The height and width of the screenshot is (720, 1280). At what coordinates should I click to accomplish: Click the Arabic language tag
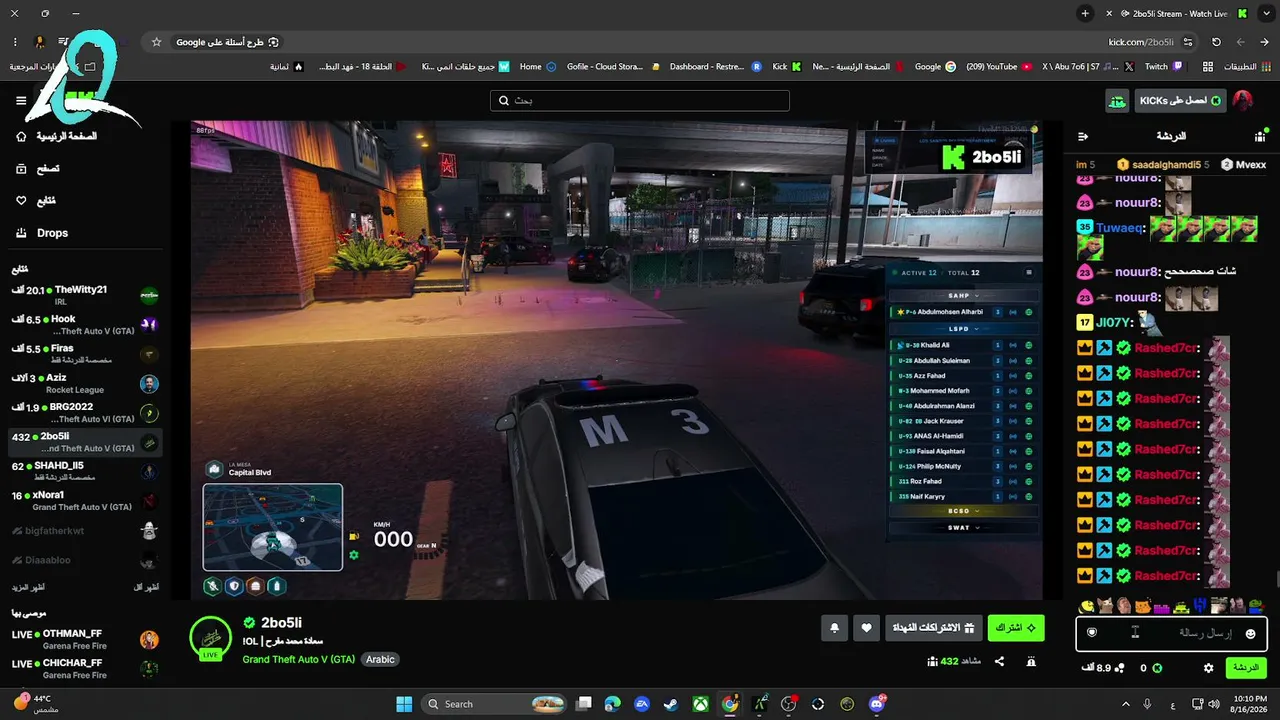380,659
